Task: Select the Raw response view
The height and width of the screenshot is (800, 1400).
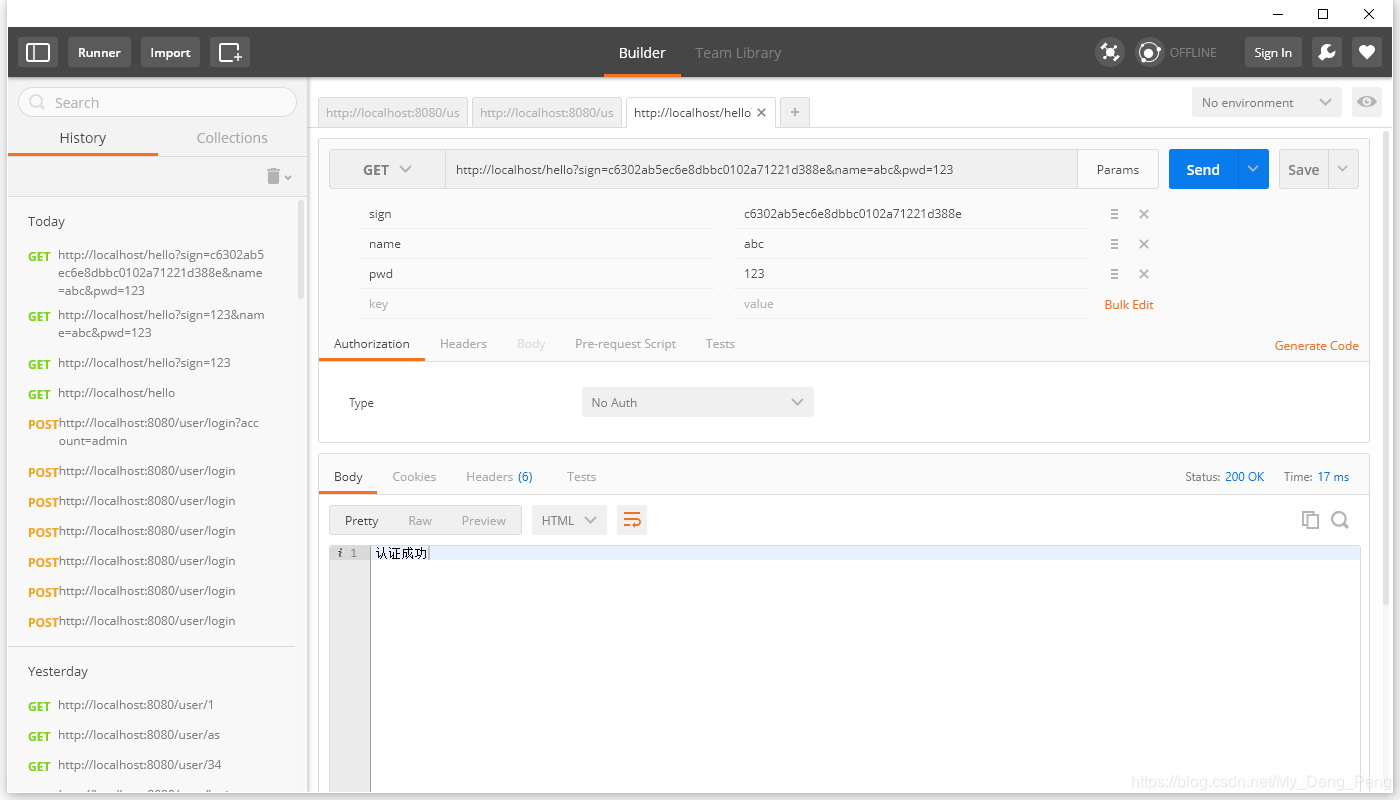Action: tap(420, 520)
